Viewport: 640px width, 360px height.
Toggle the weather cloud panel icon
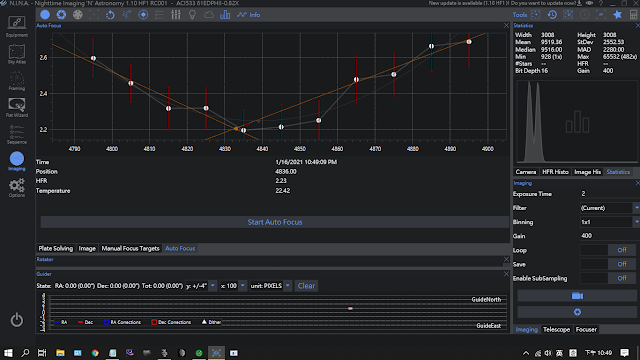209,15
